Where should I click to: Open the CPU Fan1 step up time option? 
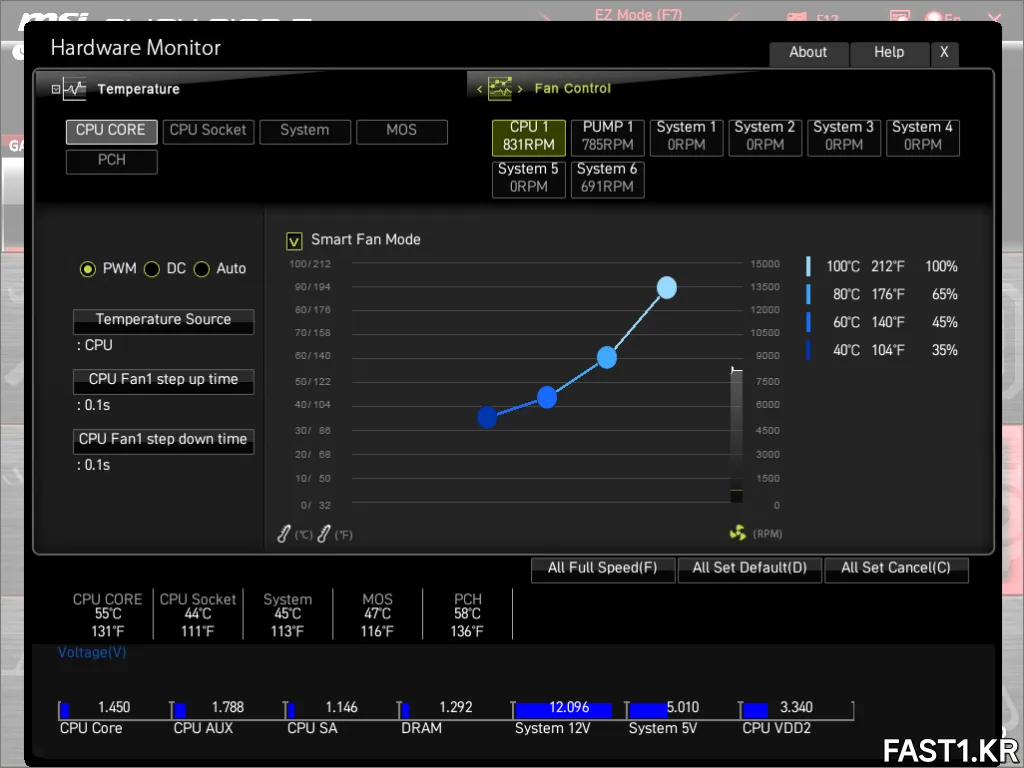163,381
